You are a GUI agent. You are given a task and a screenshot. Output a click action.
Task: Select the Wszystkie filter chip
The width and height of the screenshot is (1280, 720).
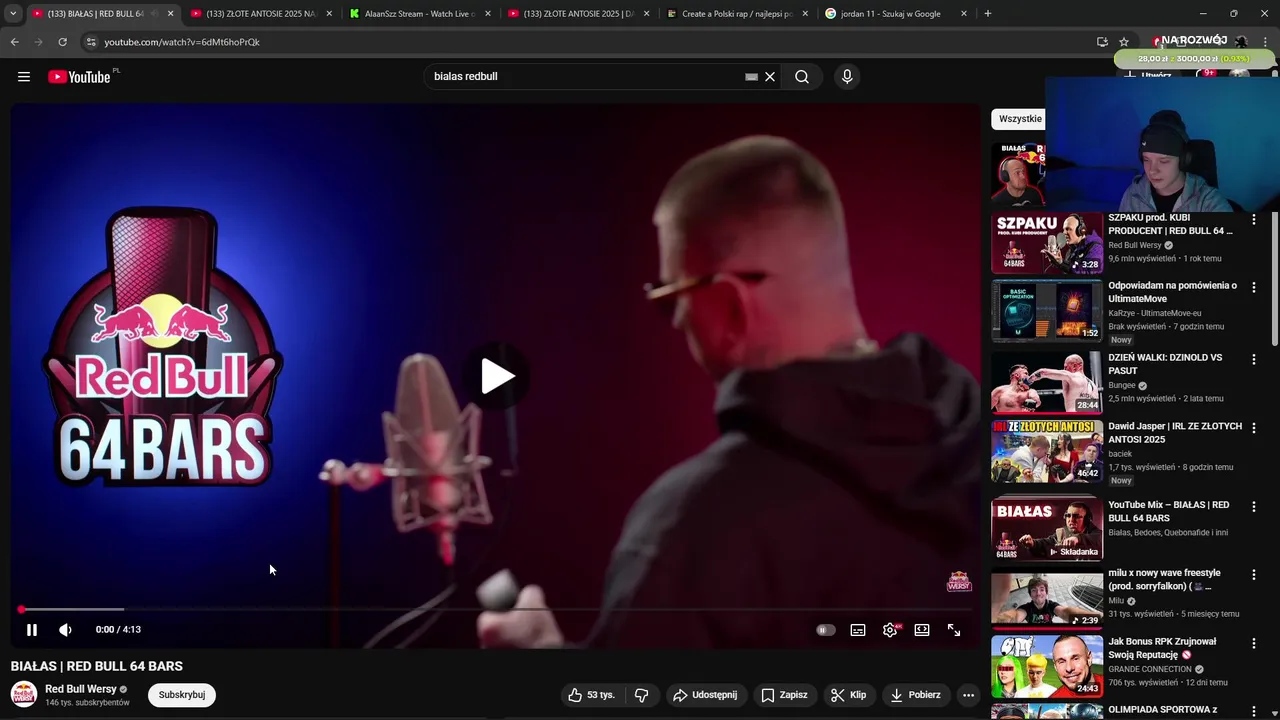tap(1020, 119)
